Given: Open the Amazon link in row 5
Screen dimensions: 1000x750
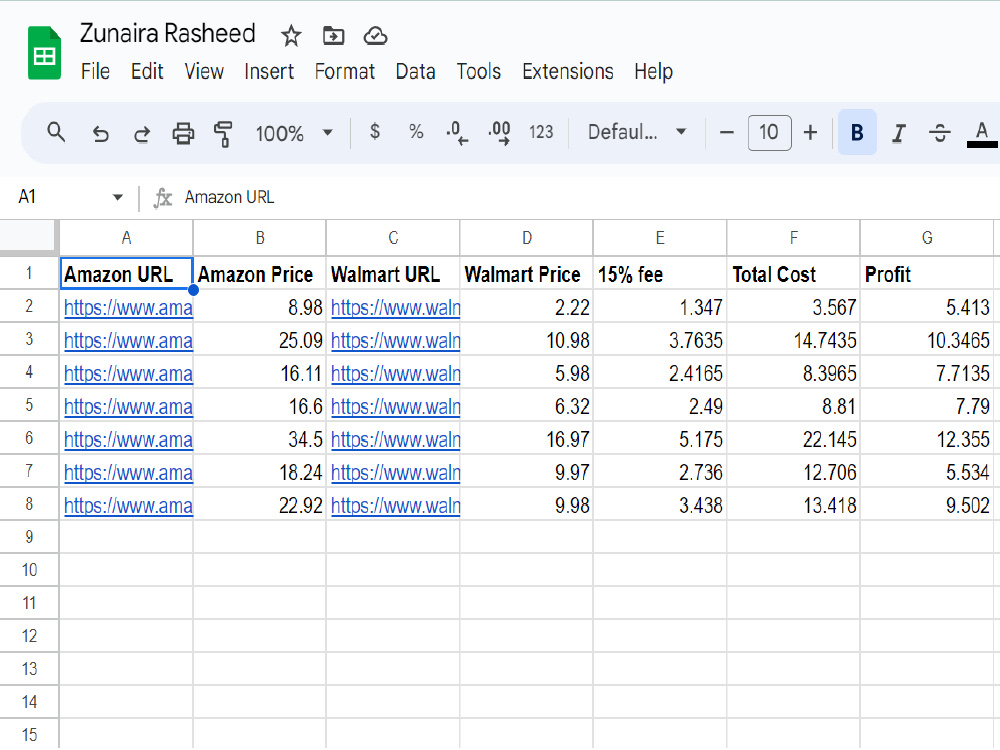Looking at the screenshot, I should (x=128, y=406).
